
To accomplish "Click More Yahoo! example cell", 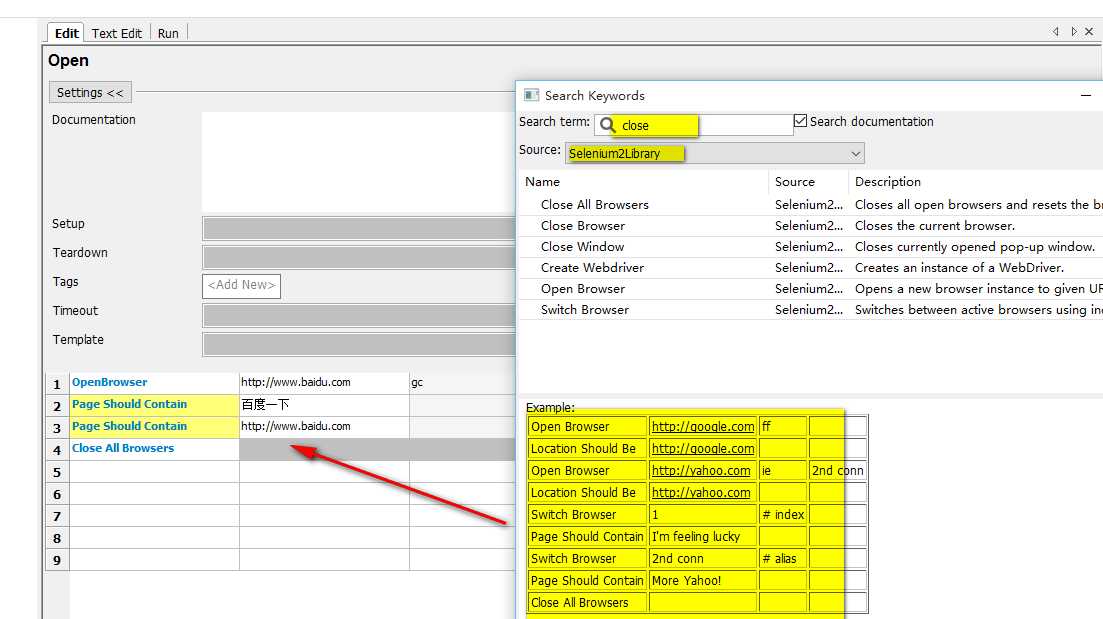I will point(702,580).
